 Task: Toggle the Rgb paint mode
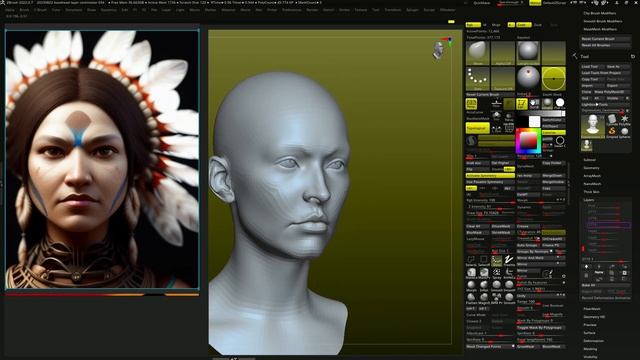click(473, 25)
